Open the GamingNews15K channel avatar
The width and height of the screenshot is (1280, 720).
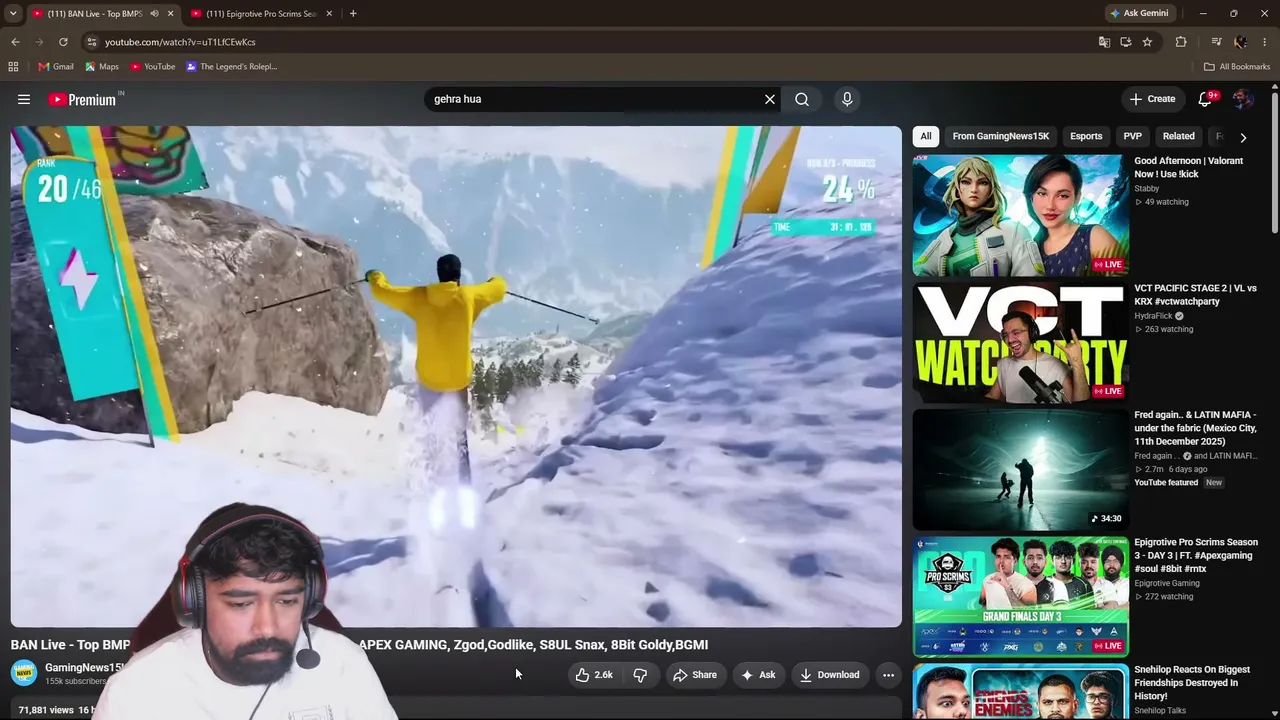coord(24,673)
